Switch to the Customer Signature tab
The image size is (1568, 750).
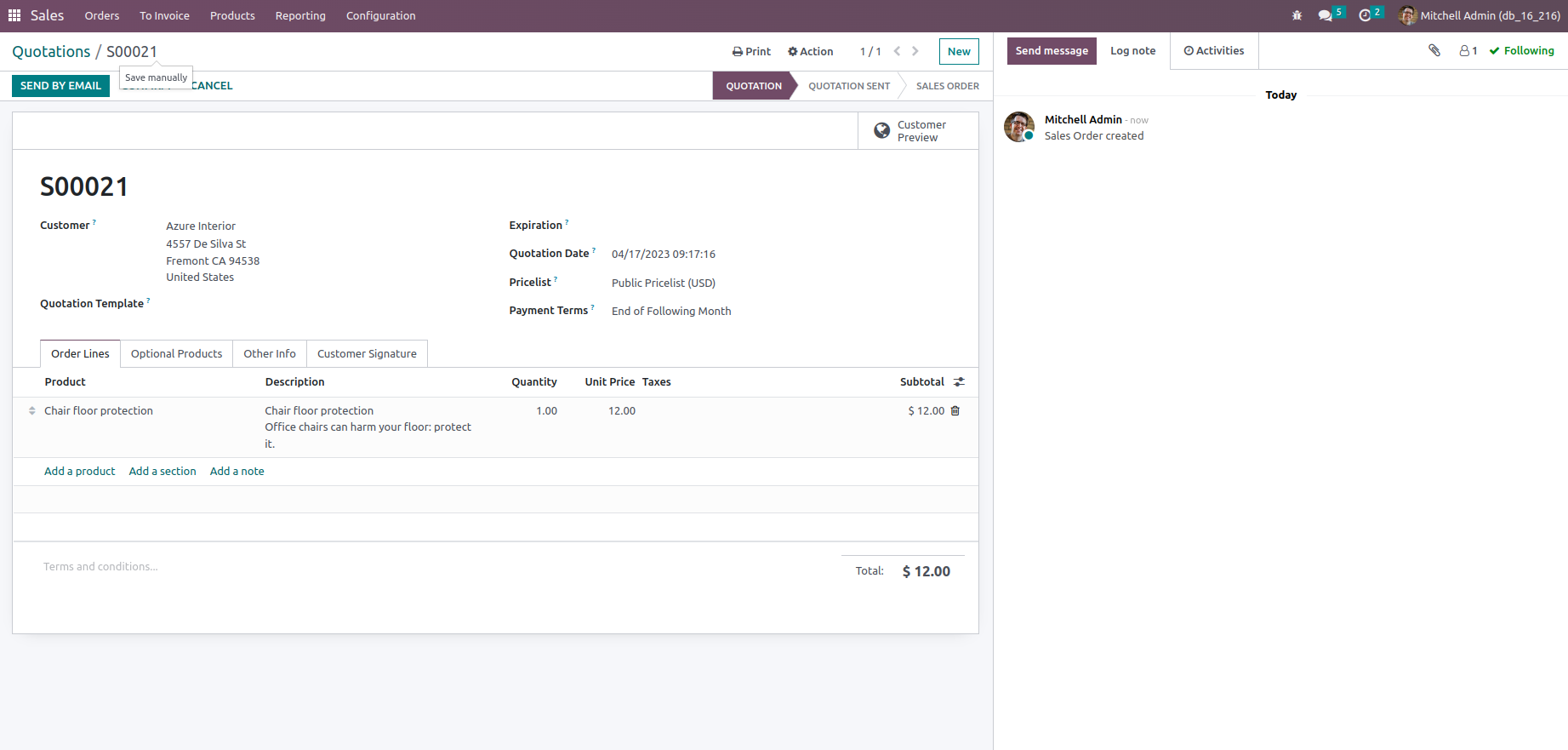pos(367,353)
